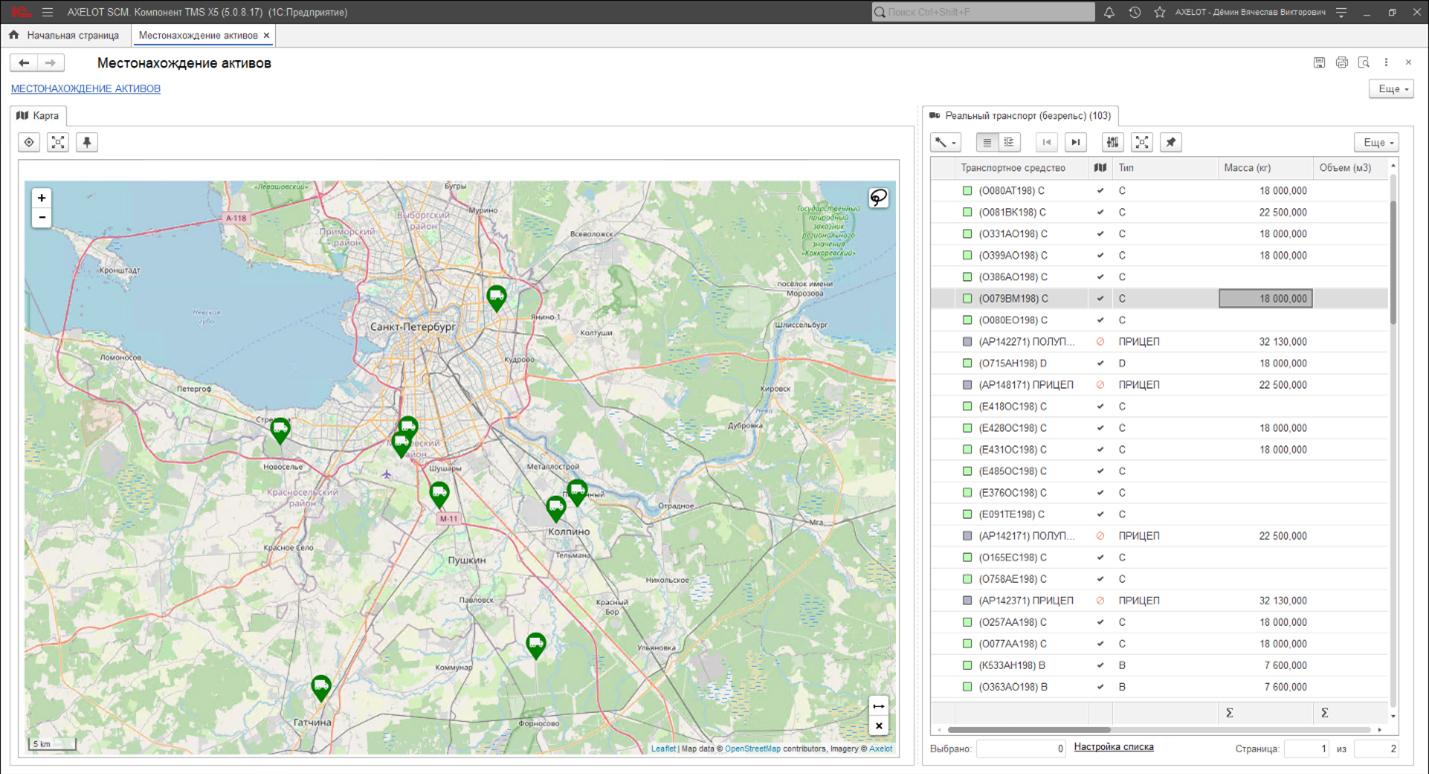The image size is (1429, 774).
Task: Activate the lasso selection tool on map
Action: [x=878, y=198]
